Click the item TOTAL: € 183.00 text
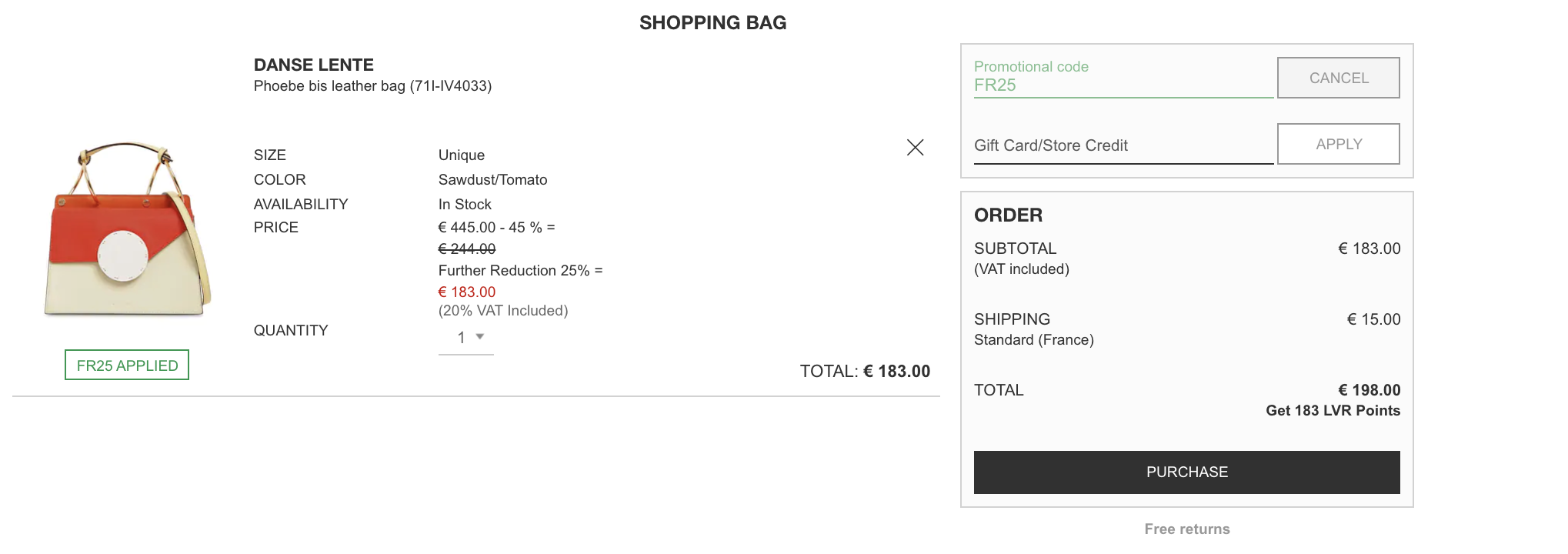The image size is (1568, 554). pyautogui.click(x=865, y=372)
